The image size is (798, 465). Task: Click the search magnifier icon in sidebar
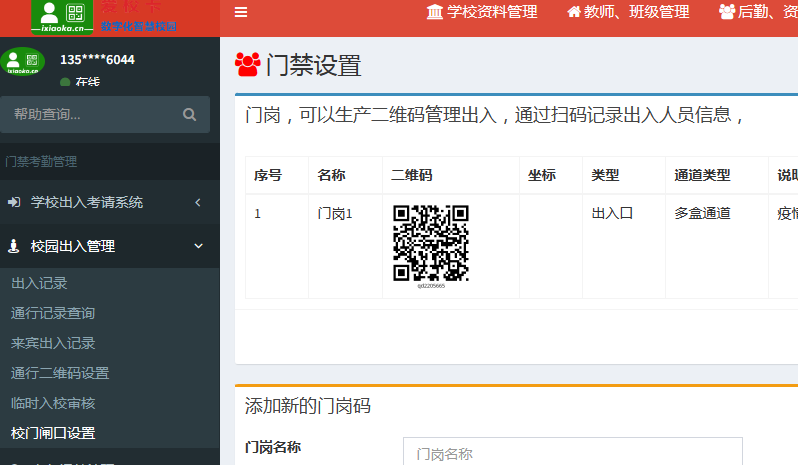(189, 114)
